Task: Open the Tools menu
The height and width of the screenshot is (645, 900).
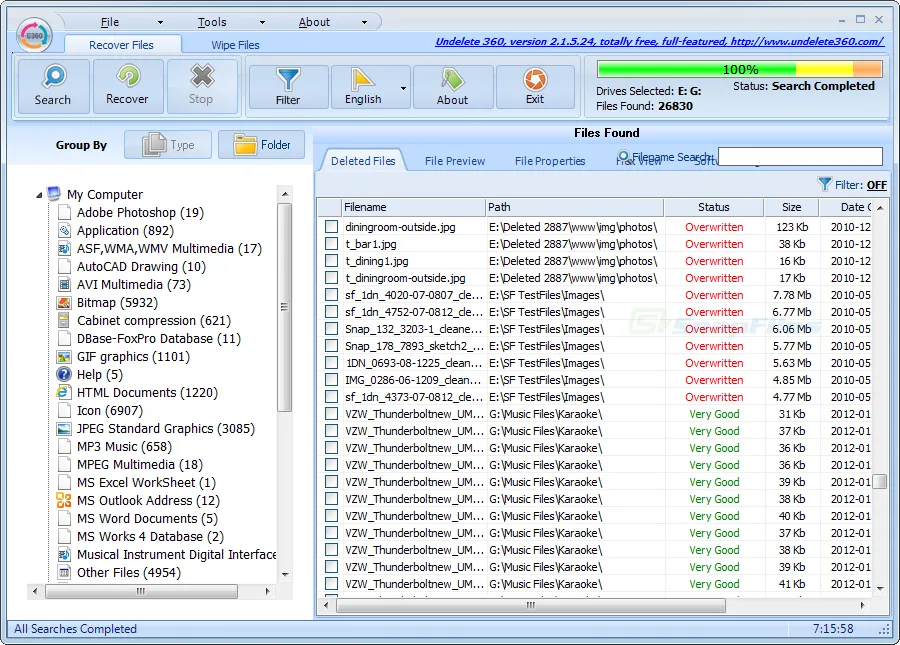Action: click(x=212, y=22)
